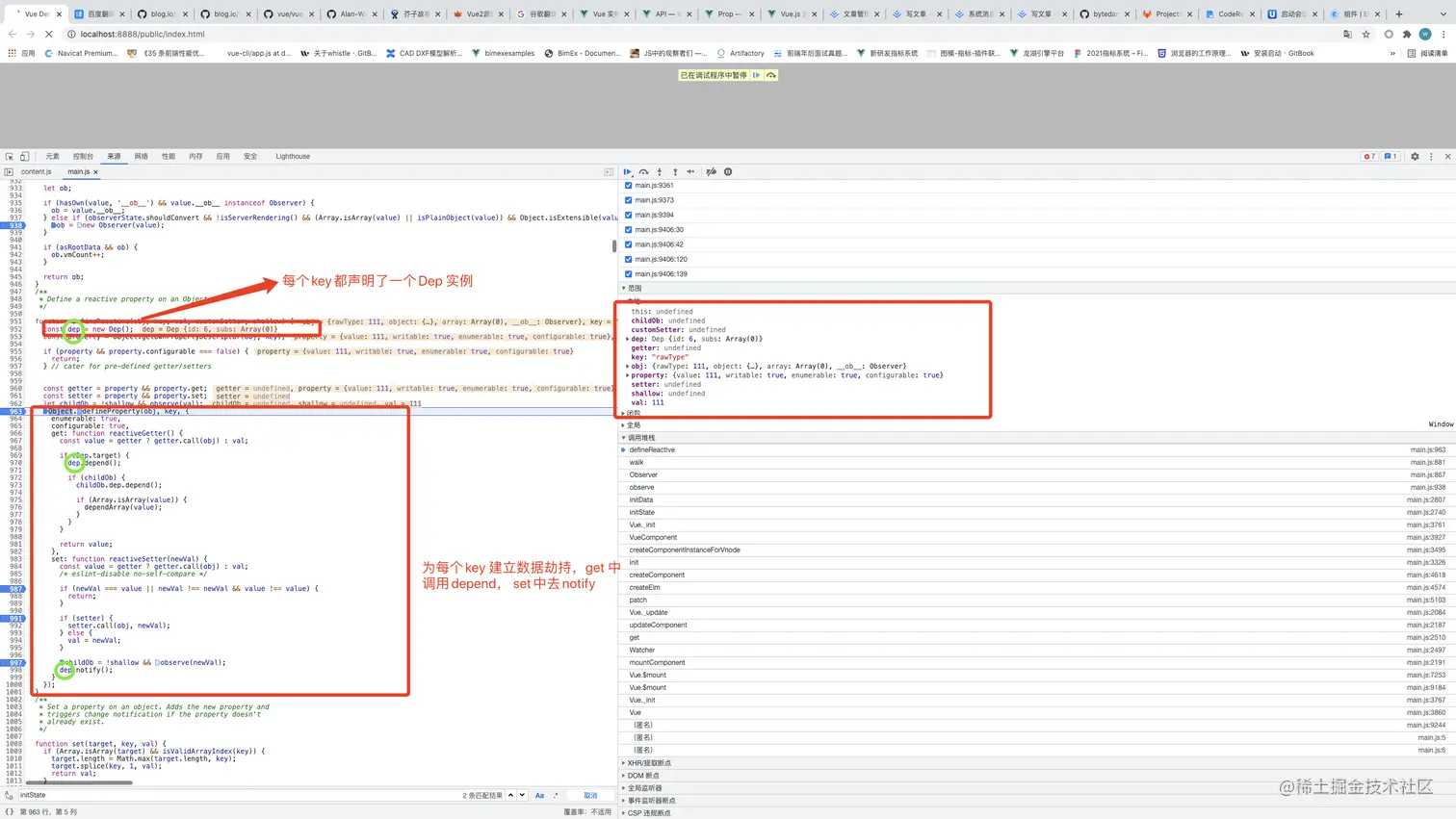
Task: Uncheck breakpoint main.js:9406:120
Action: 628,259
